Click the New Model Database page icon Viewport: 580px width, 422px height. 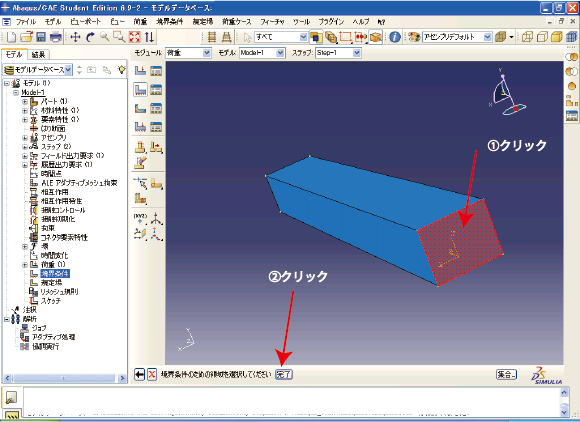pyautogui.click(x=11, y=37)
